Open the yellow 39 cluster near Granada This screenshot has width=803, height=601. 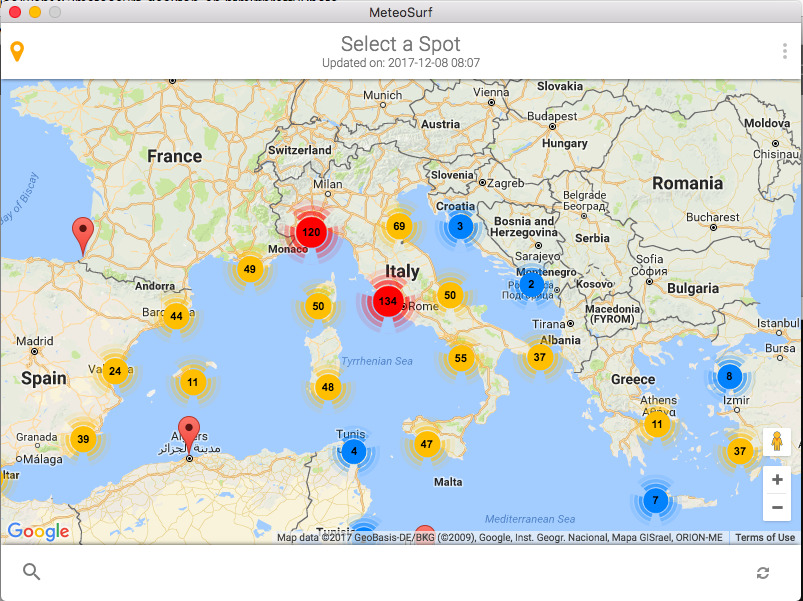(x=83, y=439)
